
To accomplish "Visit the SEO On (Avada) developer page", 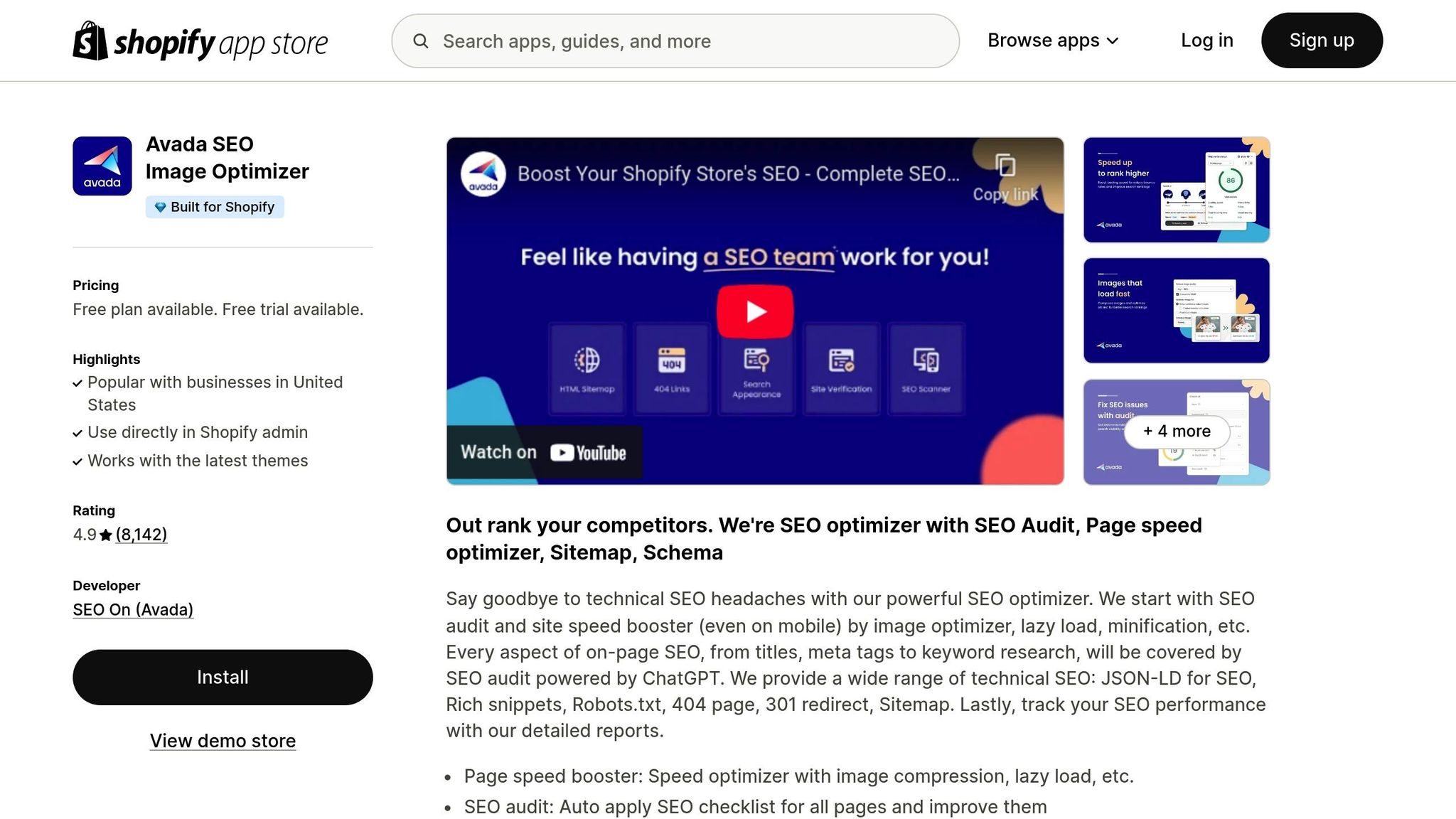I will (x=133, y=610).
